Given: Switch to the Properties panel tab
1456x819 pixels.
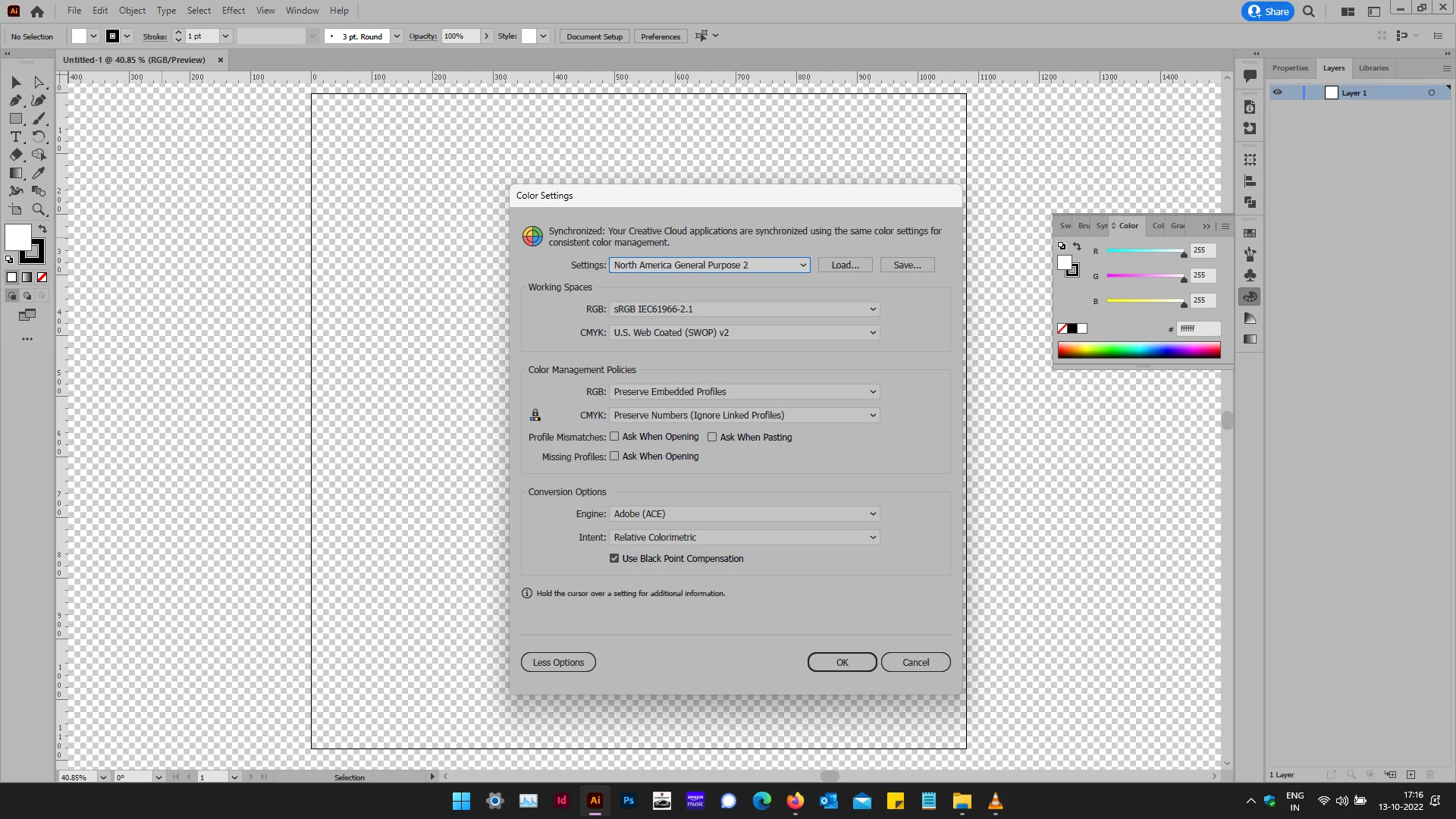Looking at the screenshot, I should pos(1290,68).
